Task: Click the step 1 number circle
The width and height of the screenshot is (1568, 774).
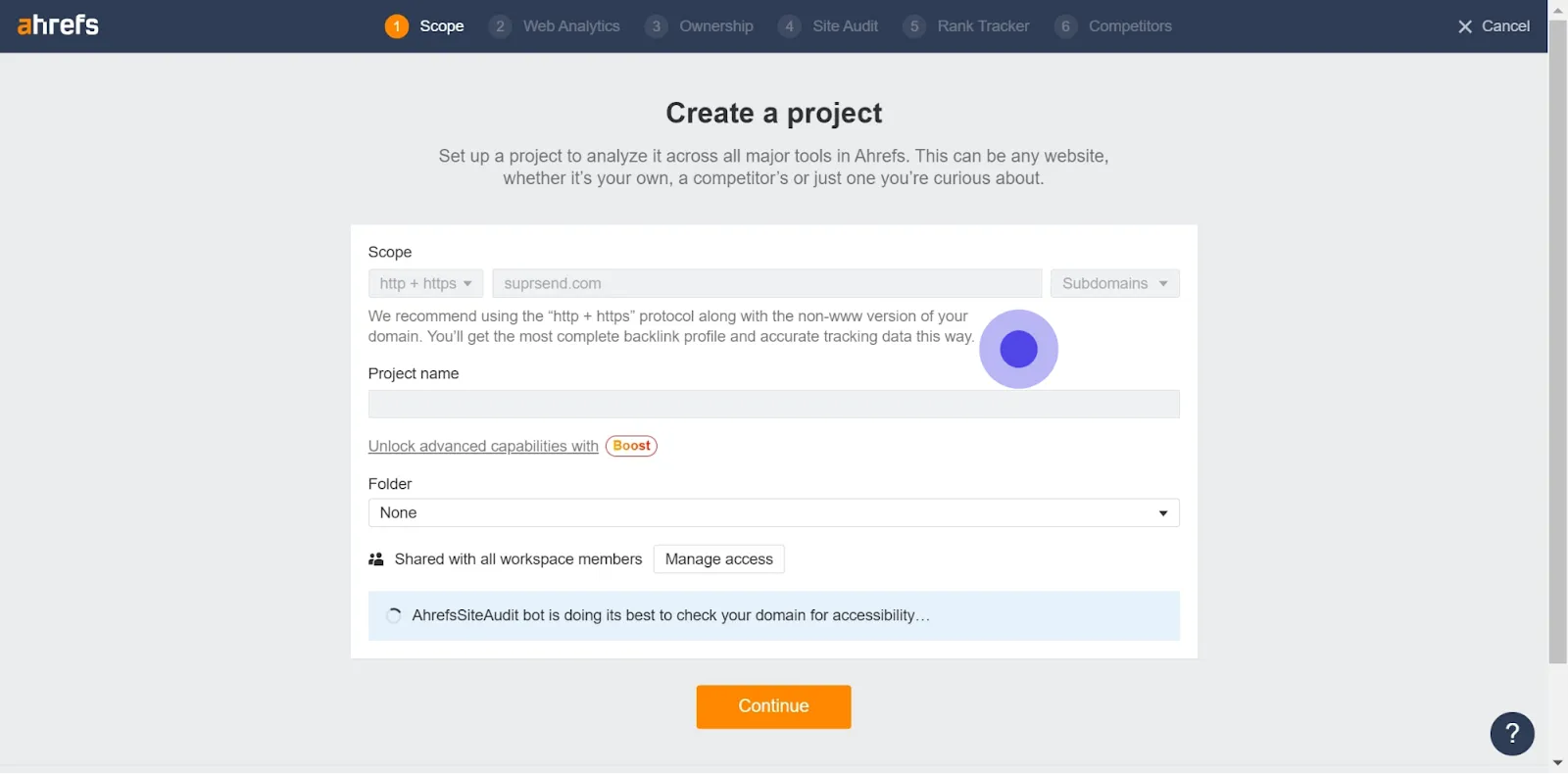Action: (x=396, y=26)
